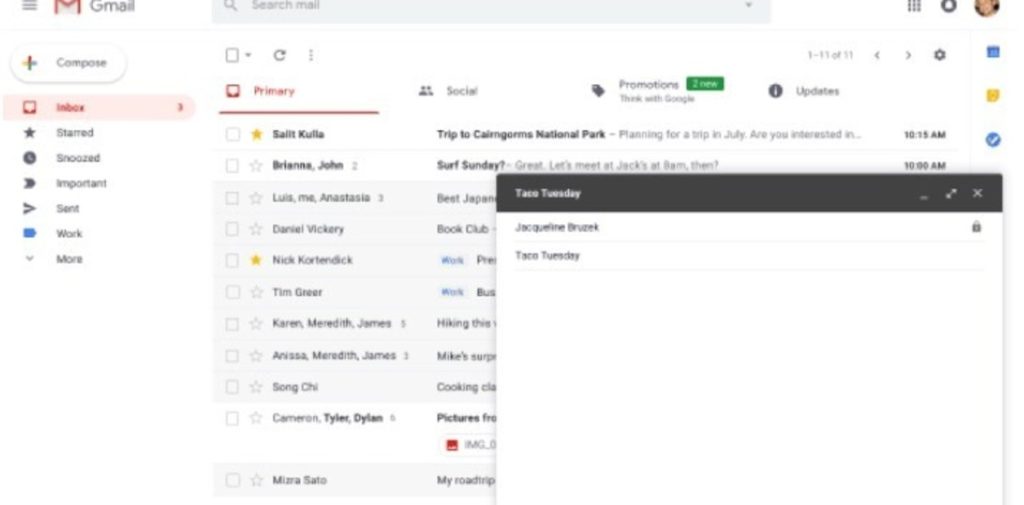Star the Tim Greer email
The image size is (1024, 505).
[x=257, y=292]
